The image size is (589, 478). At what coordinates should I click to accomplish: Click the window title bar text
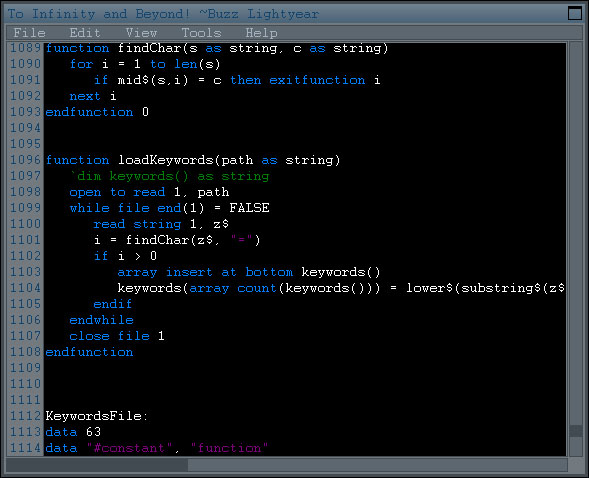coord(163,14)
